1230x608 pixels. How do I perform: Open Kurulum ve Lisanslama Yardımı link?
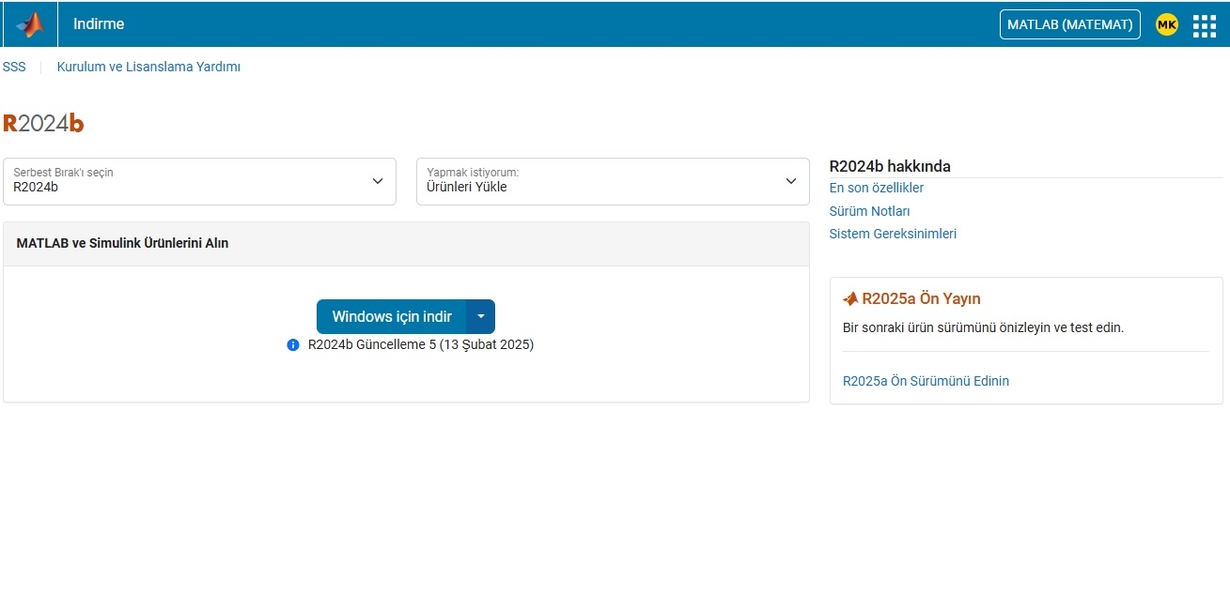(x=148, y=67)
